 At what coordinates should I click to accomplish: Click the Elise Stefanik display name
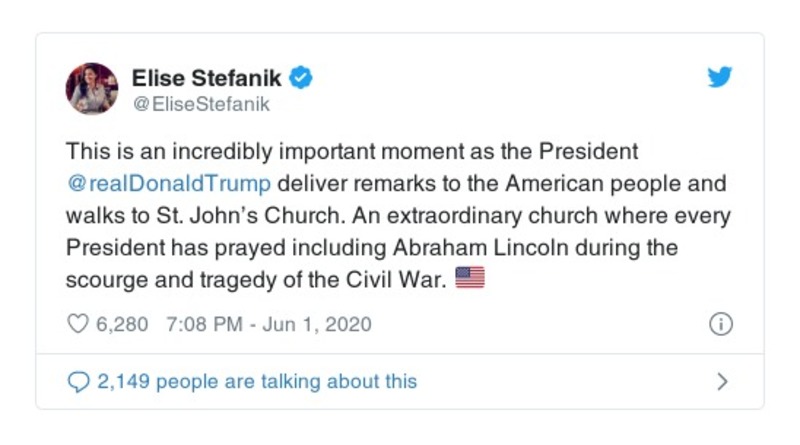tap(207, 77)
